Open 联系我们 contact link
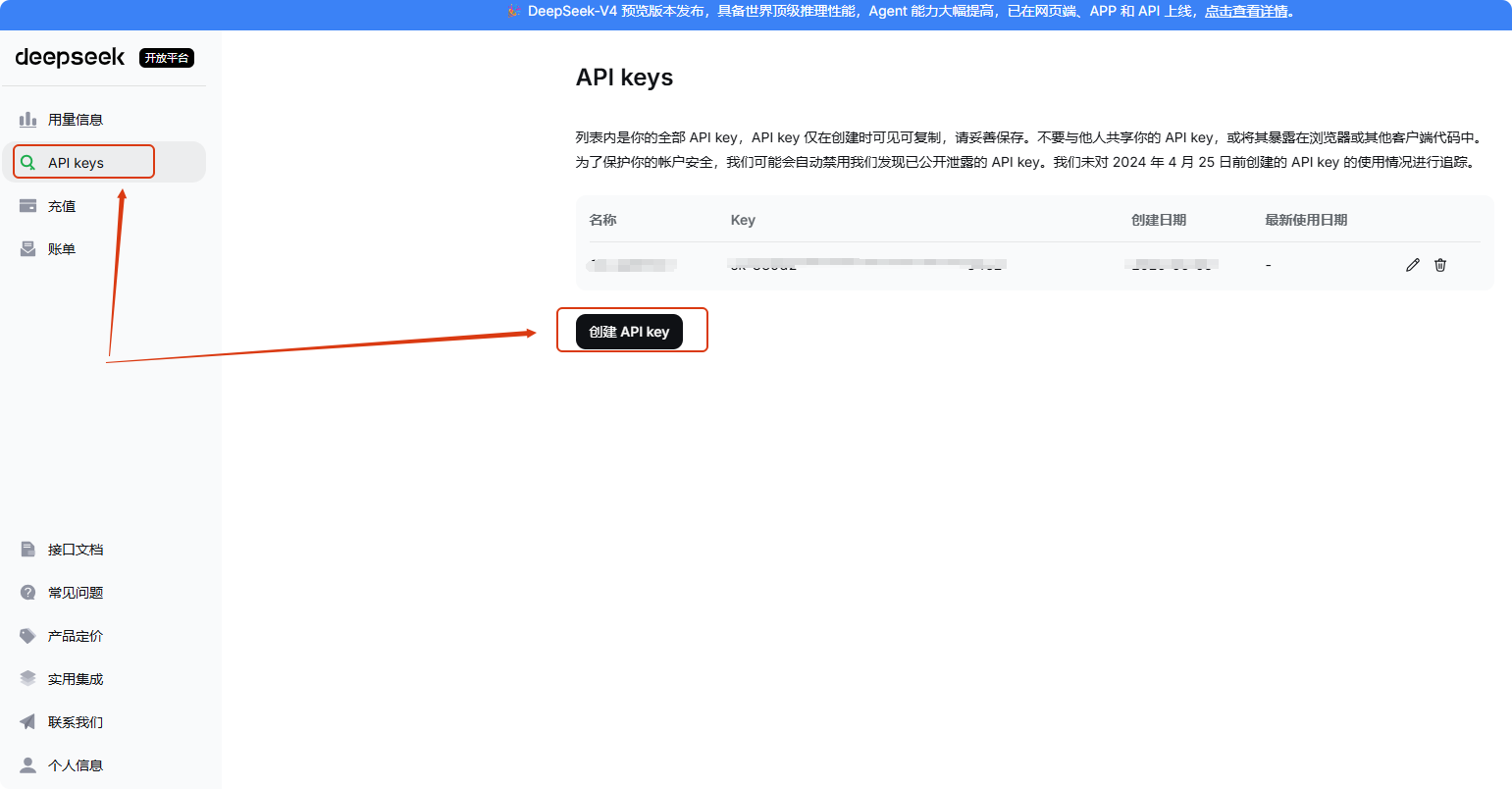Viewport: 1512px width, 789px height. point(104,721)
